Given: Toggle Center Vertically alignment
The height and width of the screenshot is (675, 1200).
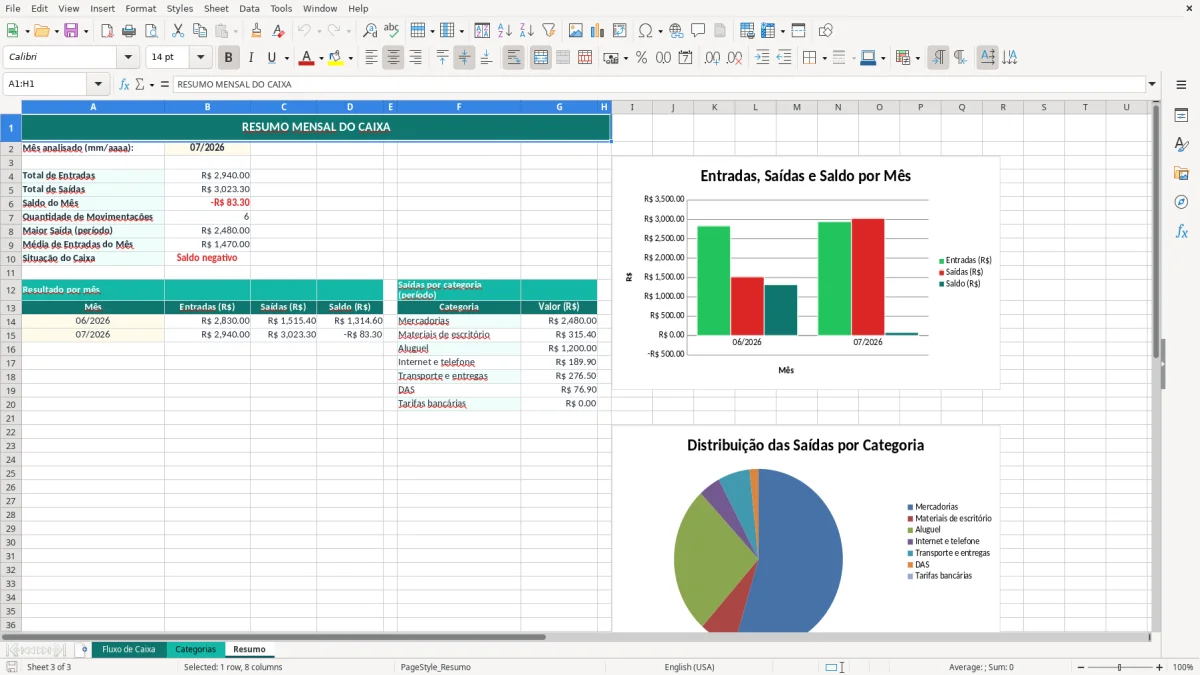Looking at the screenshot, I should [465, 58].
